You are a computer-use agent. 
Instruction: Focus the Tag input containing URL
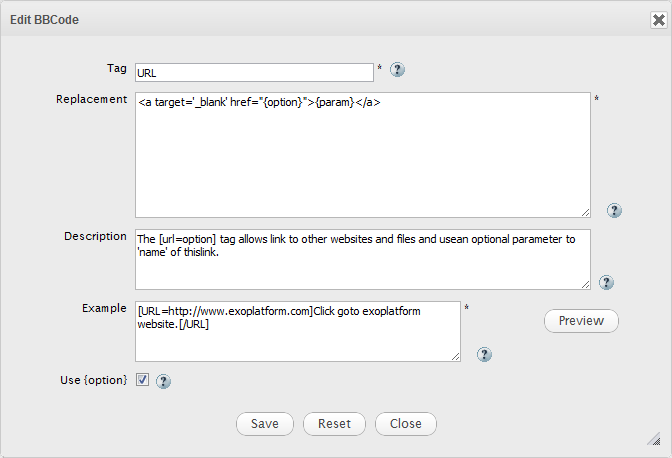point(254,72)
